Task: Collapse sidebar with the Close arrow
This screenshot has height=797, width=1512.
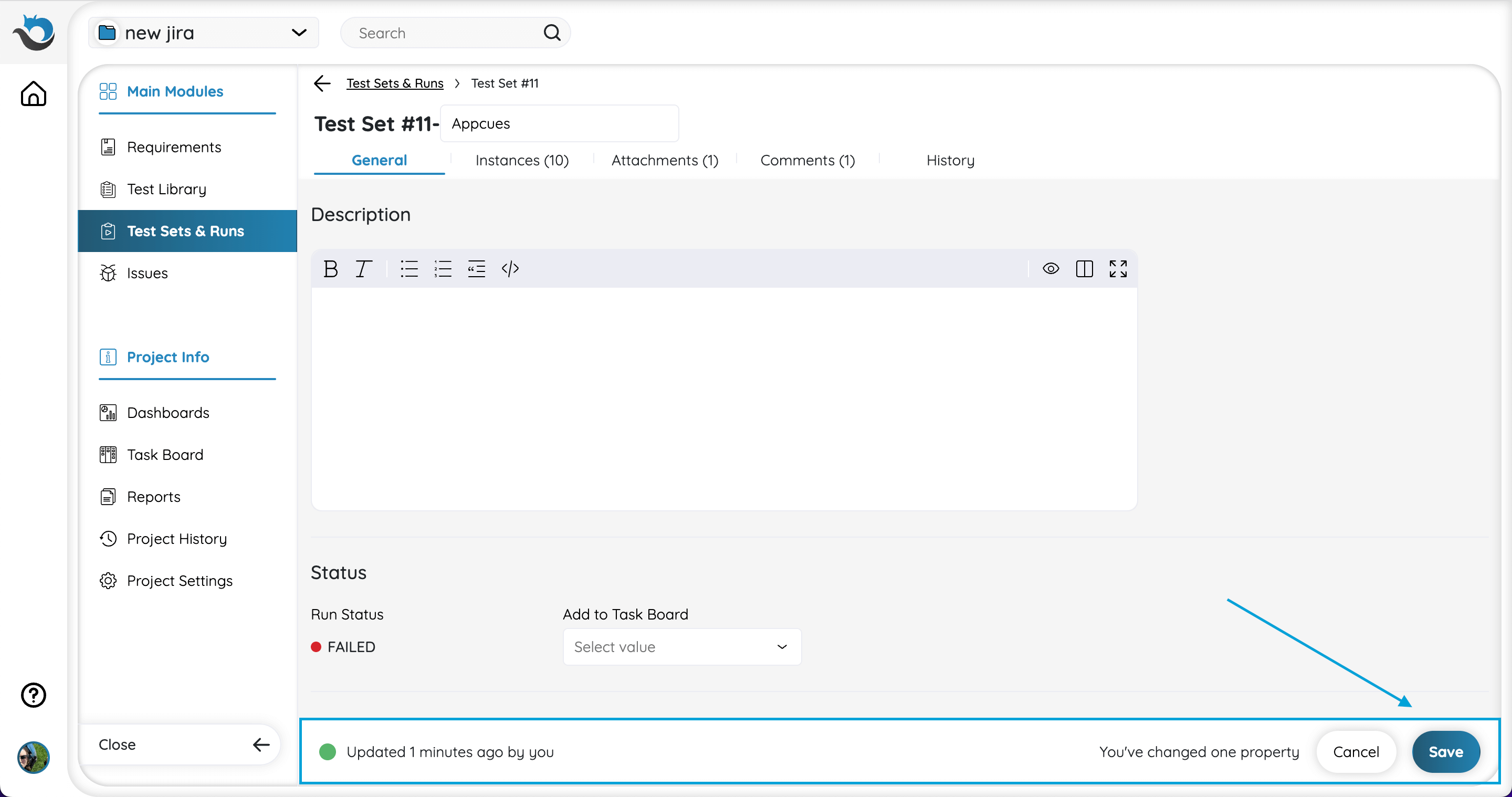Action: point(260,745)
